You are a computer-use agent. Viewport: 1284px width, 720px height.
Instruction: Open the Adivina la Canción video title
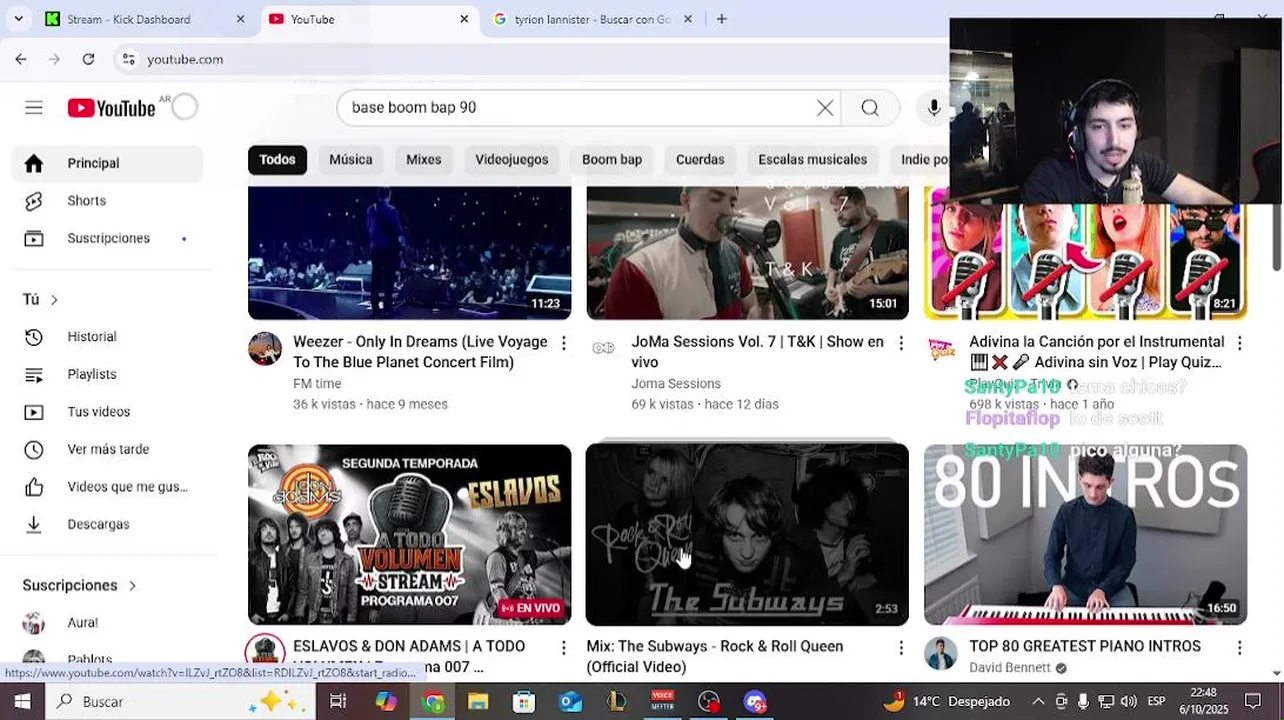[x=1096, y=352]
